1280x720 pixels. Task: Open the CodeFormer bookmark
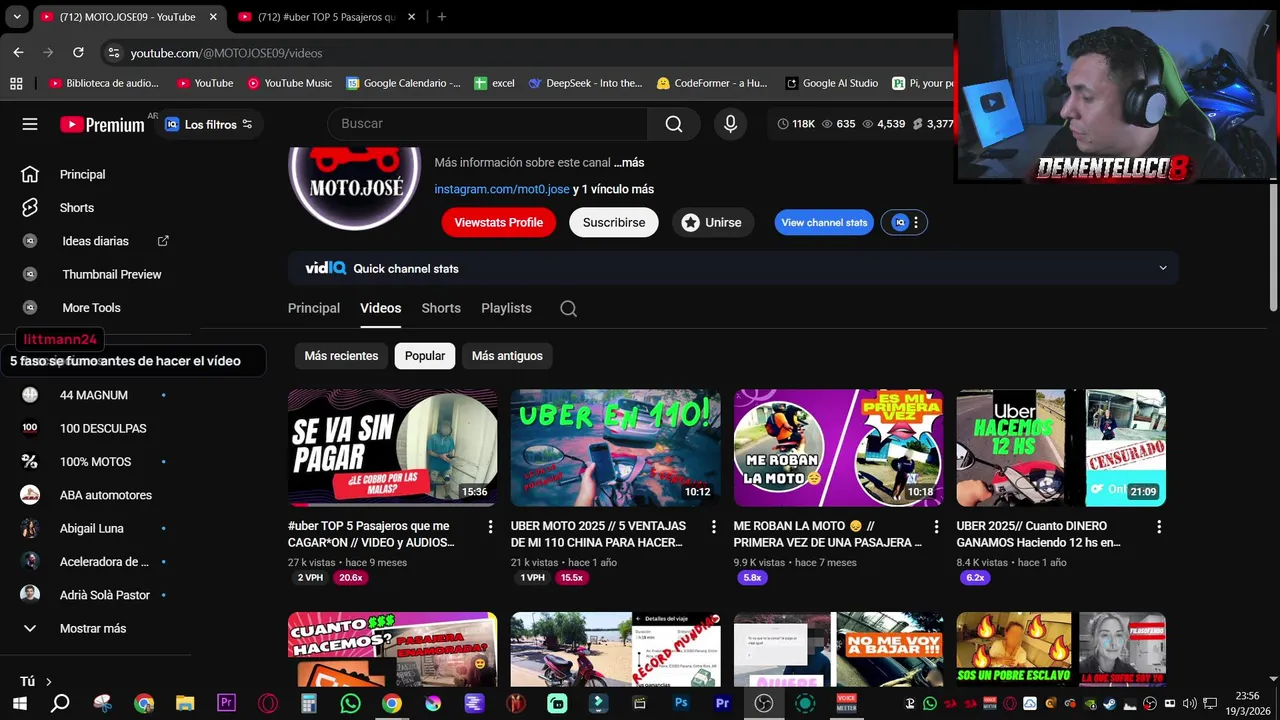pos(712,83)
